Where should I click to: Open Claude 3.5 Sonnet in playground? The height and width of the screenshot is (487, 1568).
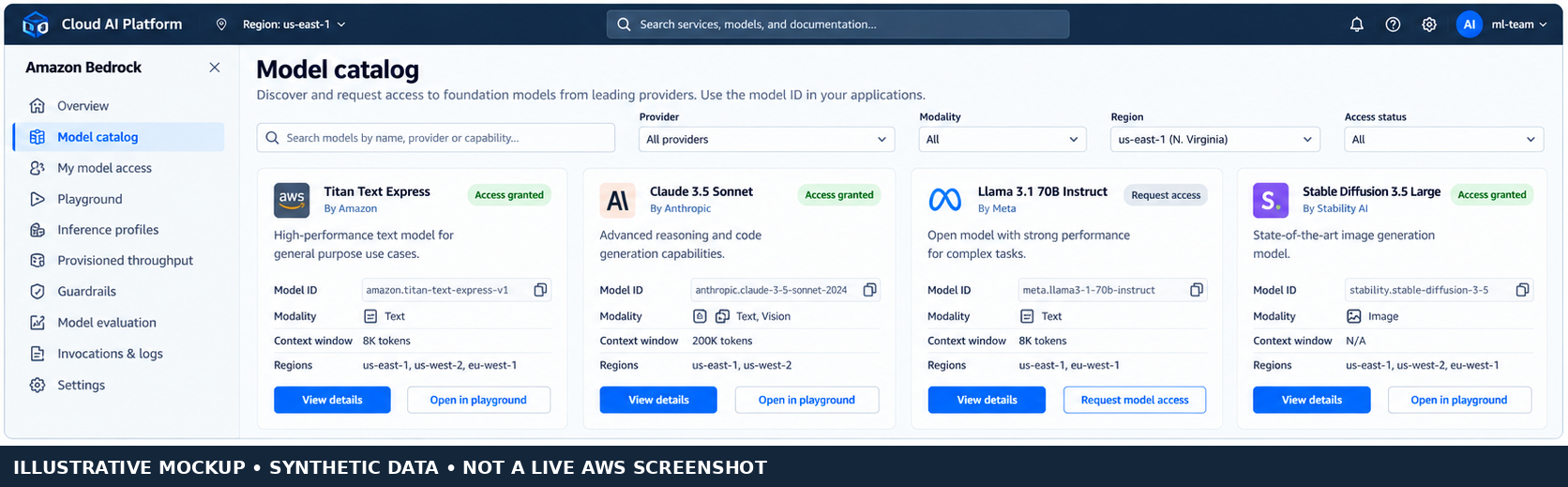click(807, 400)
